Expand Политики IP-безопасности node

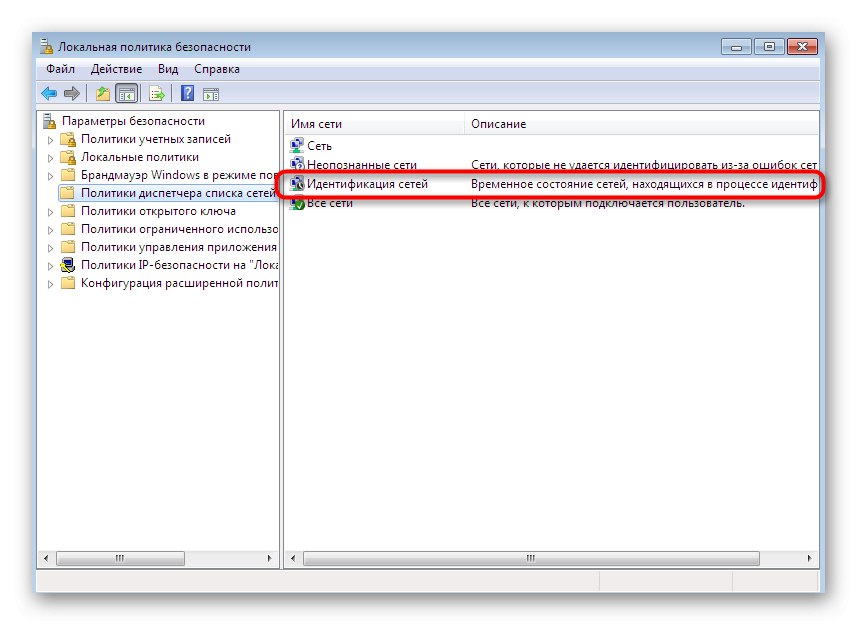click(50, 267)
